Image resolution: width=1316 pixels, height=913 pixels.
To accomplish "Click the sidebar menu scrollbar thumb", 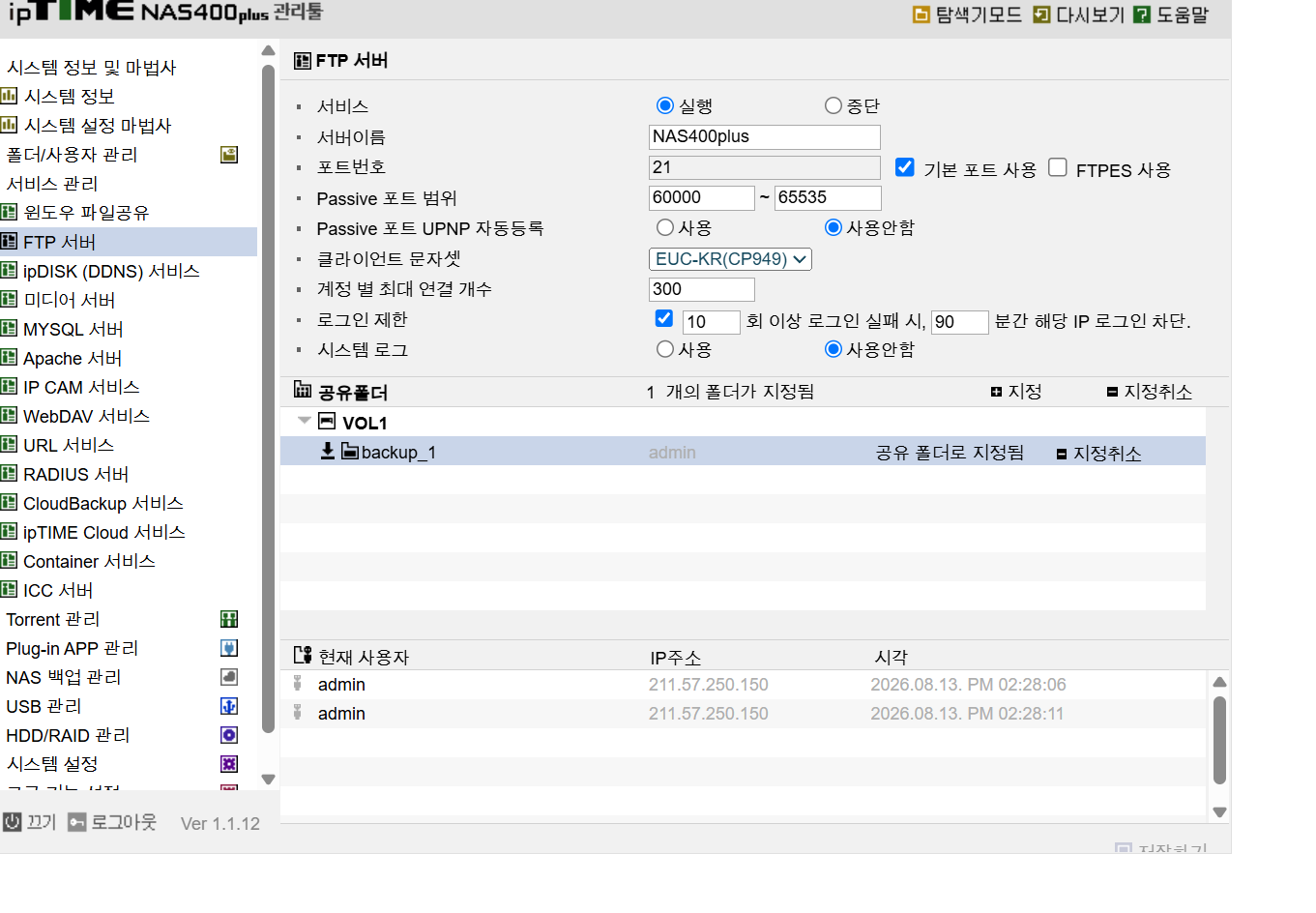I will click(268, 399).
